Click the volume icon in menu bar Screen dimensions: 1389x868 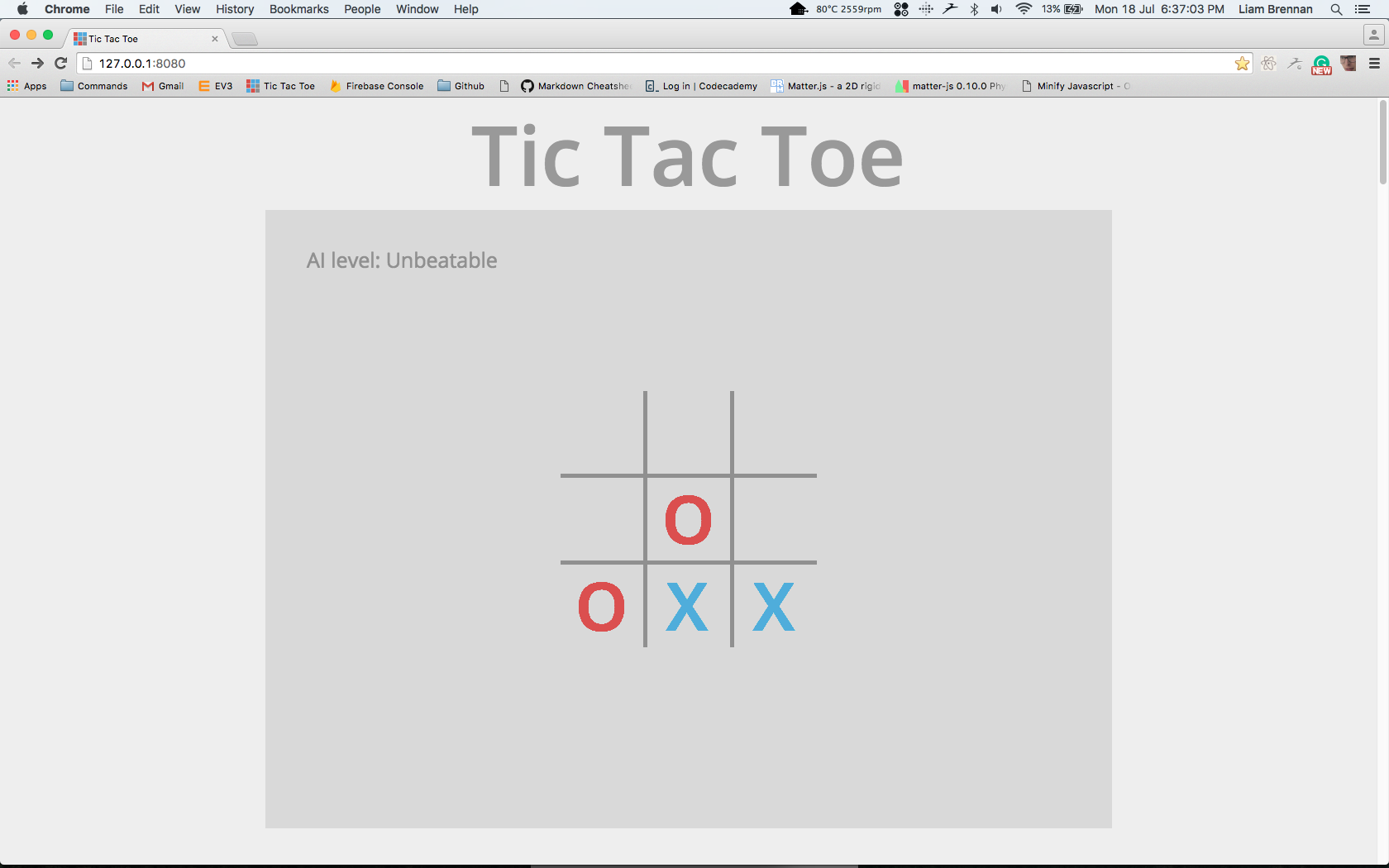tap(997, 9)
